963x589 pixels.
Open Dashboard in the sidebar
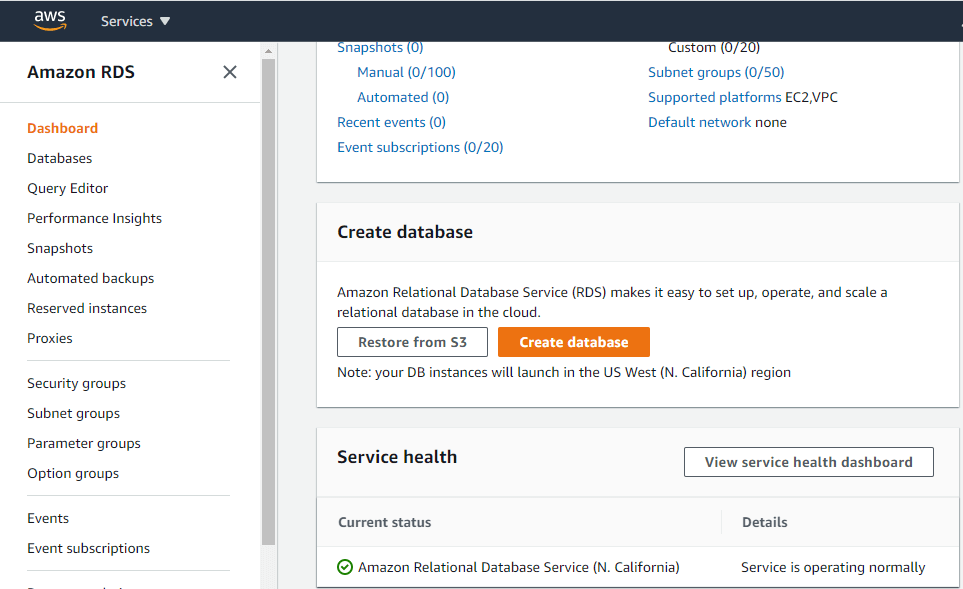[63, 128]
